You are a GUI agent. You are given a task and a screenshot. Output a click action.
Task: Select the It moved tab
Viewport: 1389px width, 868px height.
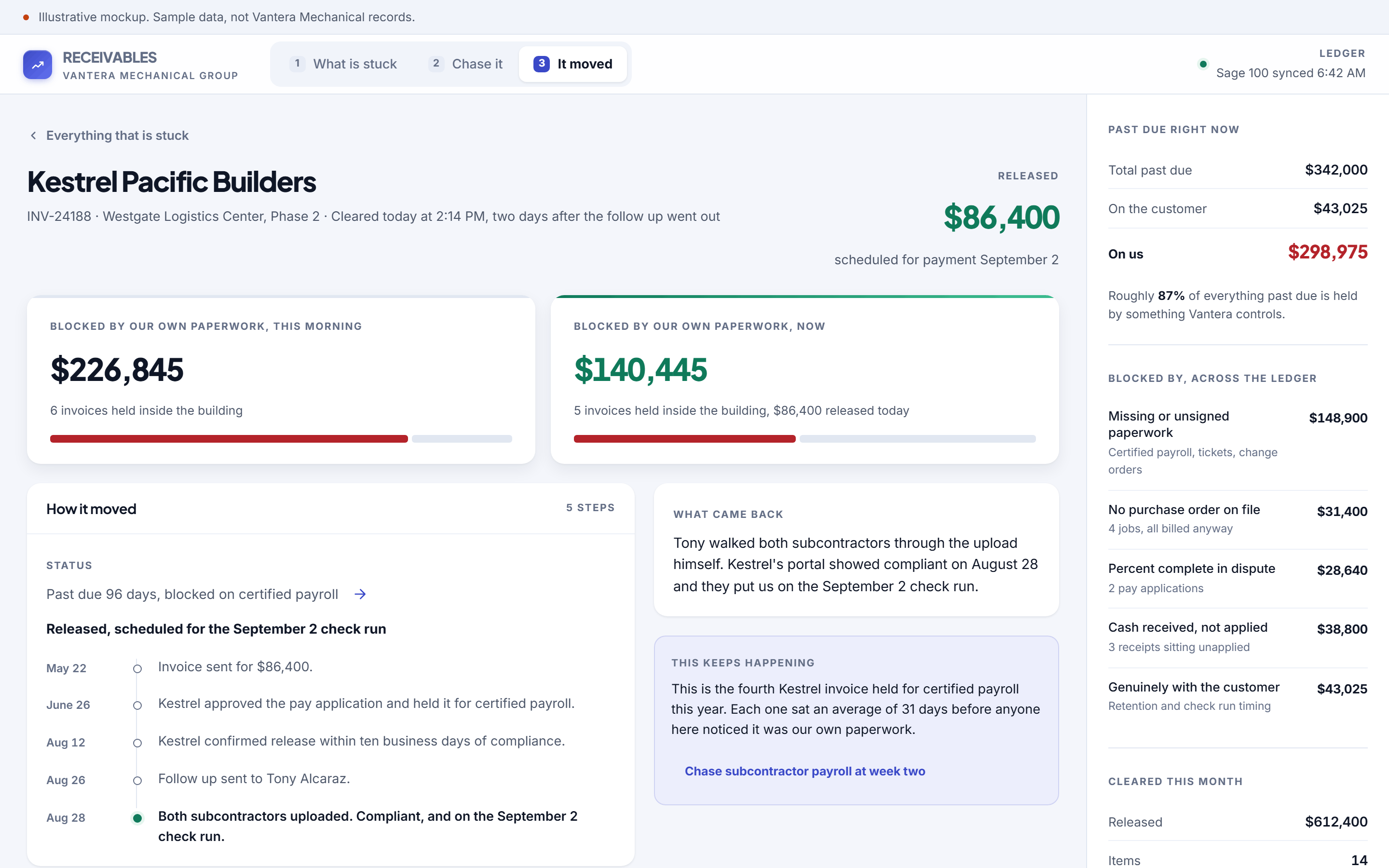pos(573,64)
